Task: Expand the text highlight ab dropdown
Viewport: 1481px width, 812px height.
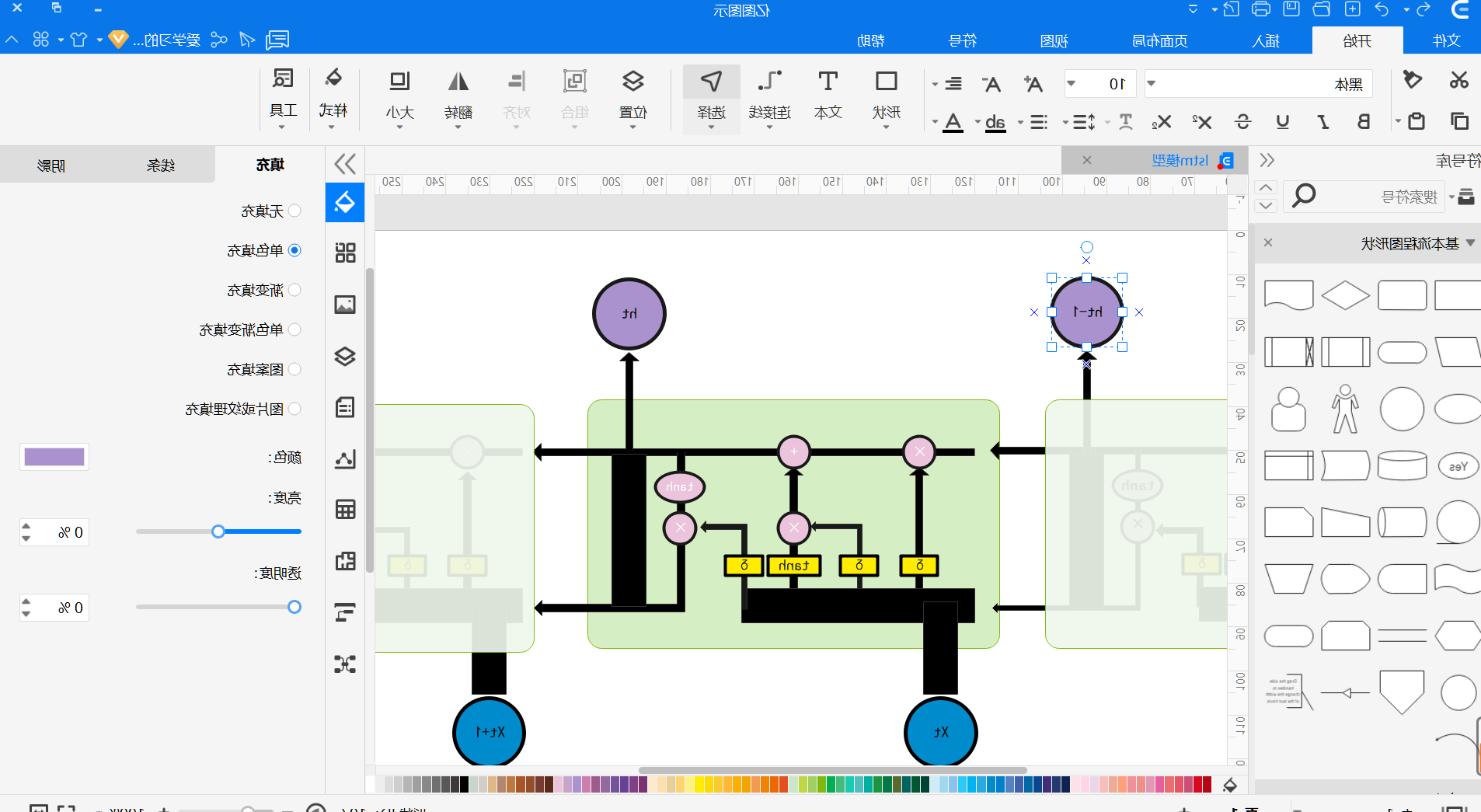Action: (977, 122)
